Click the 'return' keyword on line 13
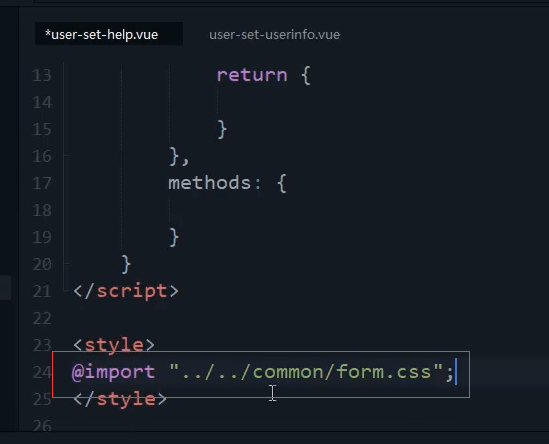This screenshot has height=444, width=549. (252, 75)
